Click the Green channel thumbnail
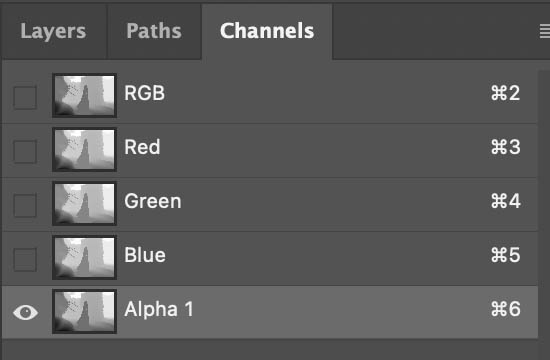The image size is (550, 360). coord(85,204)
